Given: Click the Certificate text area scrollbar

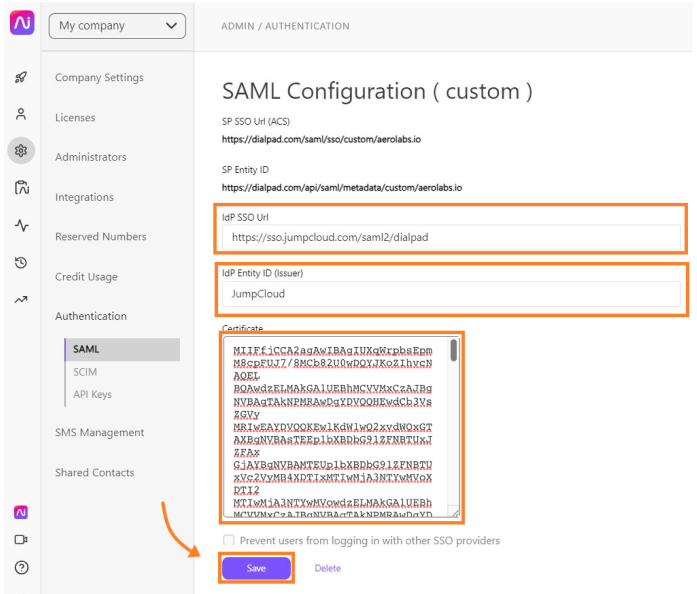Looking at the screenshot, I should pos(453,350).
